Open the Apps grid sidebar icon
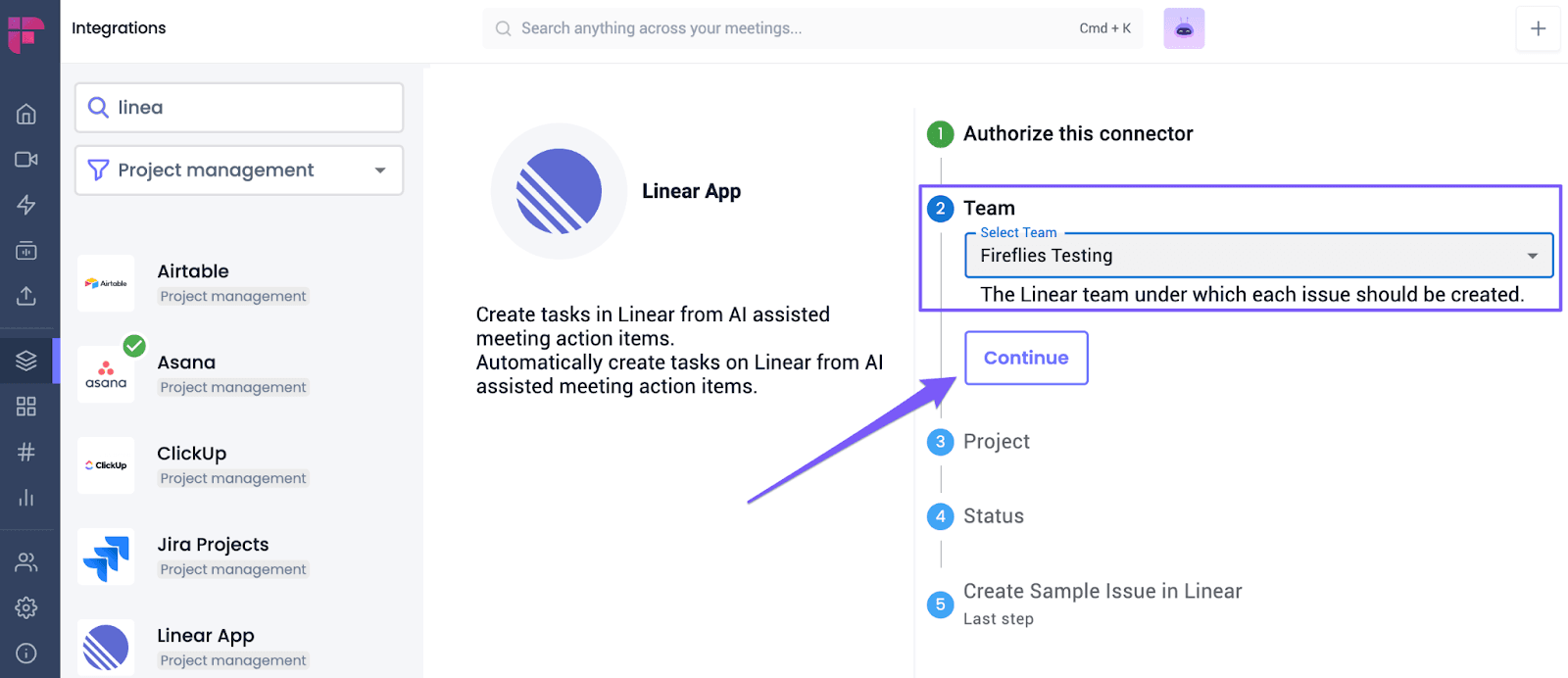 click(26, 406)
